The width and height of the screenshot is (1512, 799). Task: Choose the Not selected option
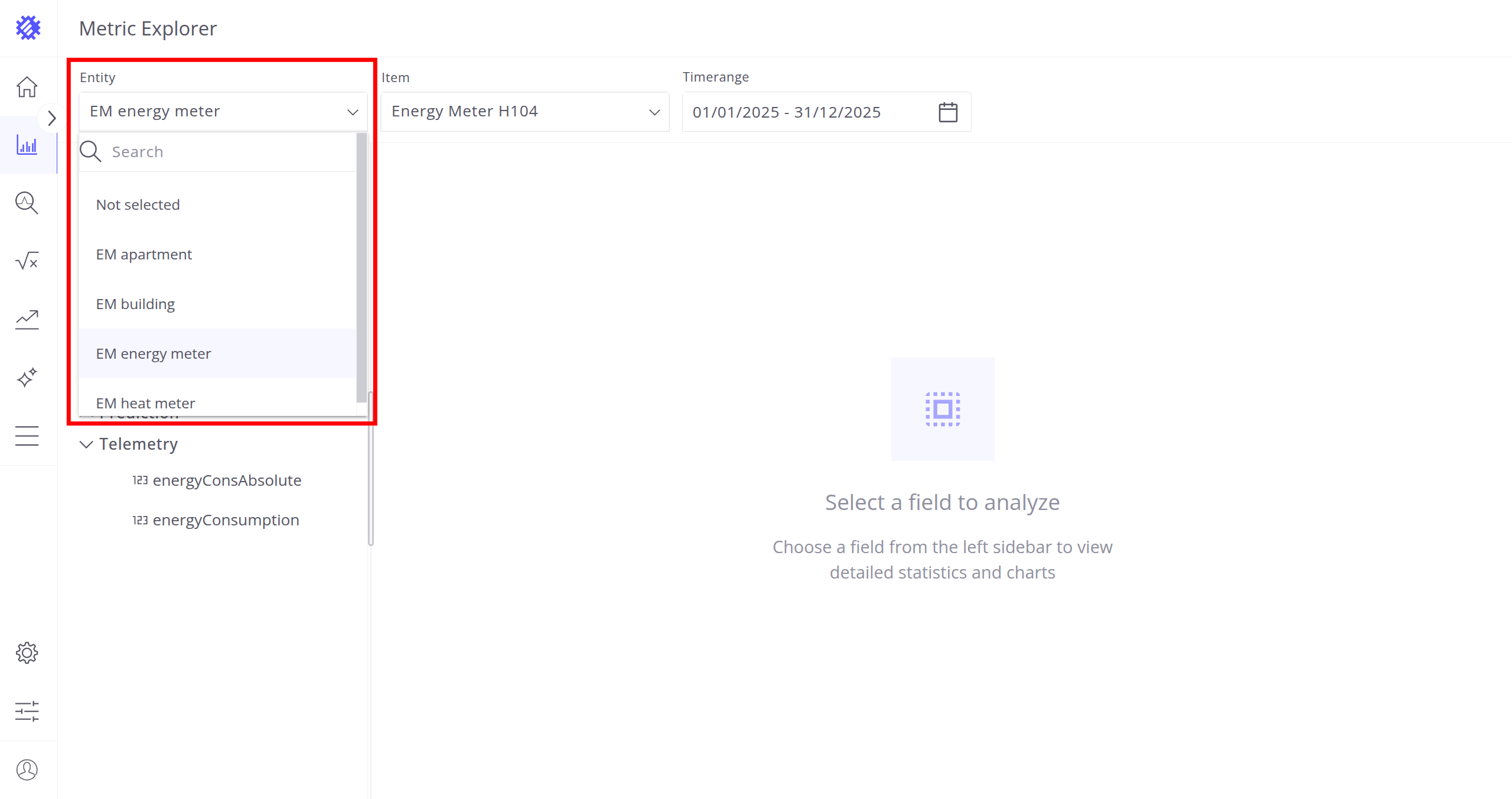138,205
